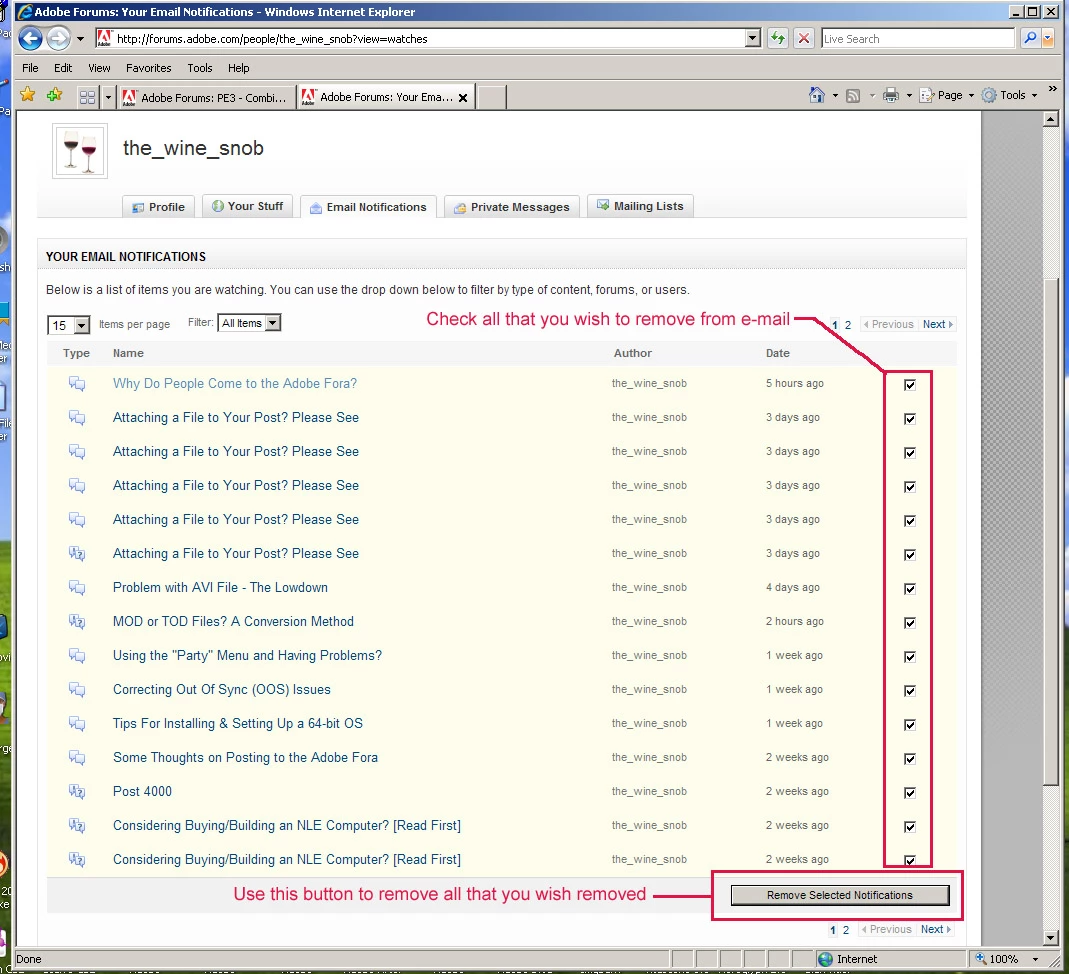Click the Next link in bottom pagination

pyautogui.click(x=935, y=929)
